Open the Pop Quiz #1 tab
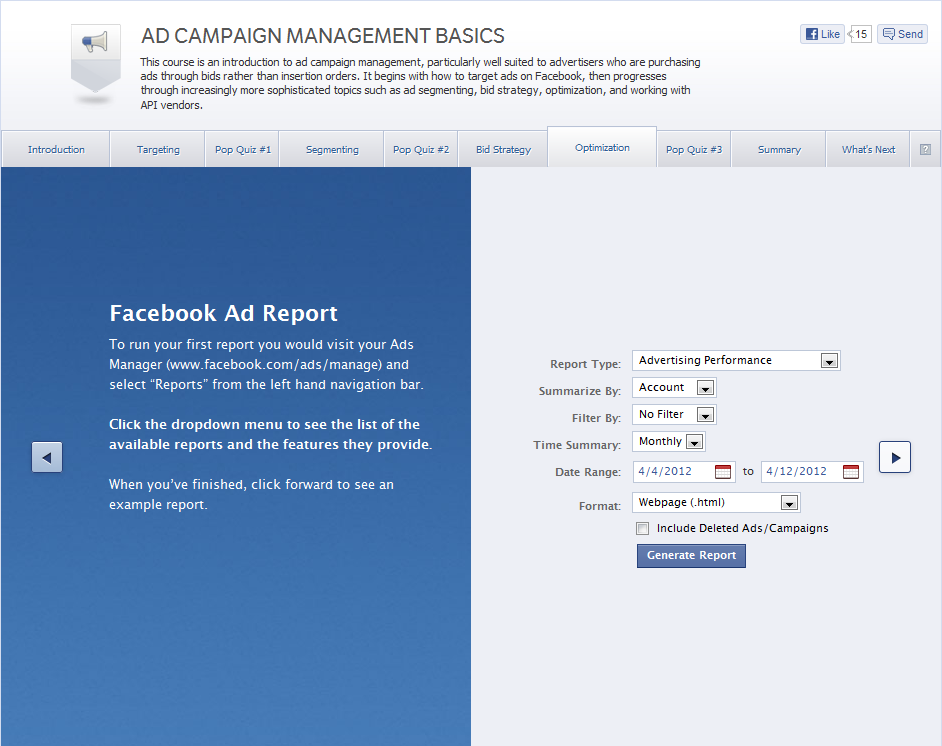942x746 pixels. [243, 149]
